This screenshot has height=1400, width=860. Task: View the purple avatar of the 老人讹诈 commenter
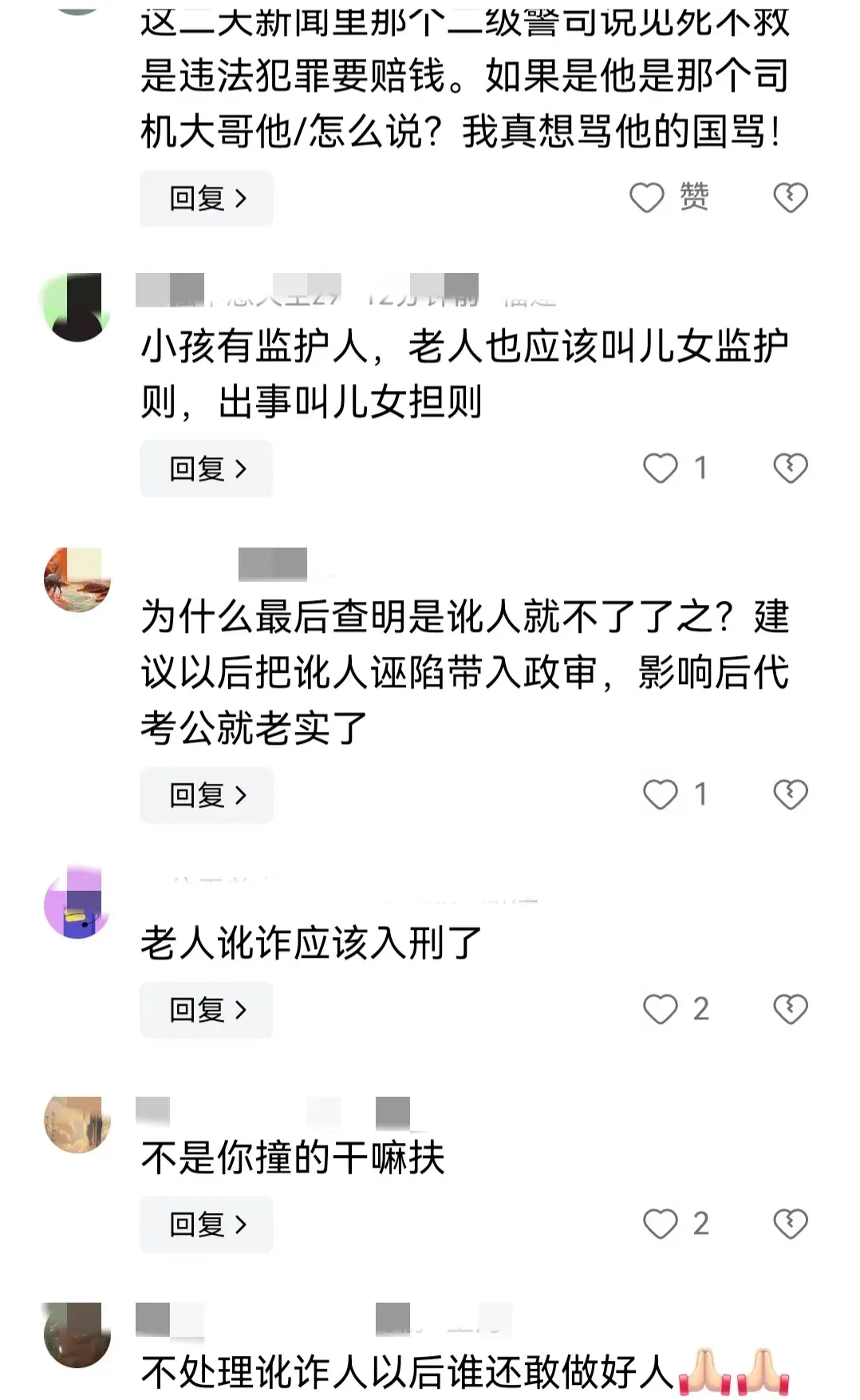click(77, 905)
